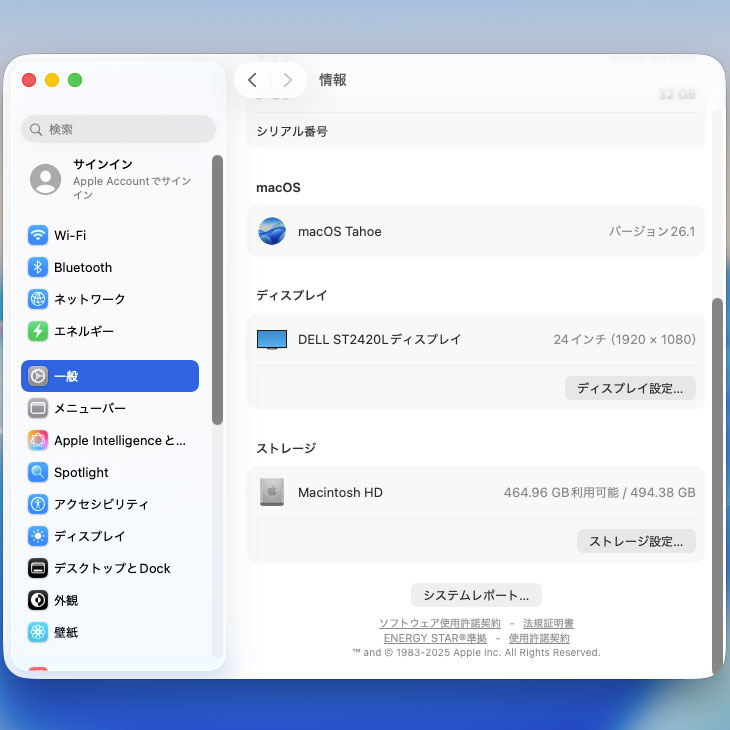The width and height of the screenshot is (730, 730).
Task: Click the デスクトップとDock icon
Action: click(x=38, y=568)
